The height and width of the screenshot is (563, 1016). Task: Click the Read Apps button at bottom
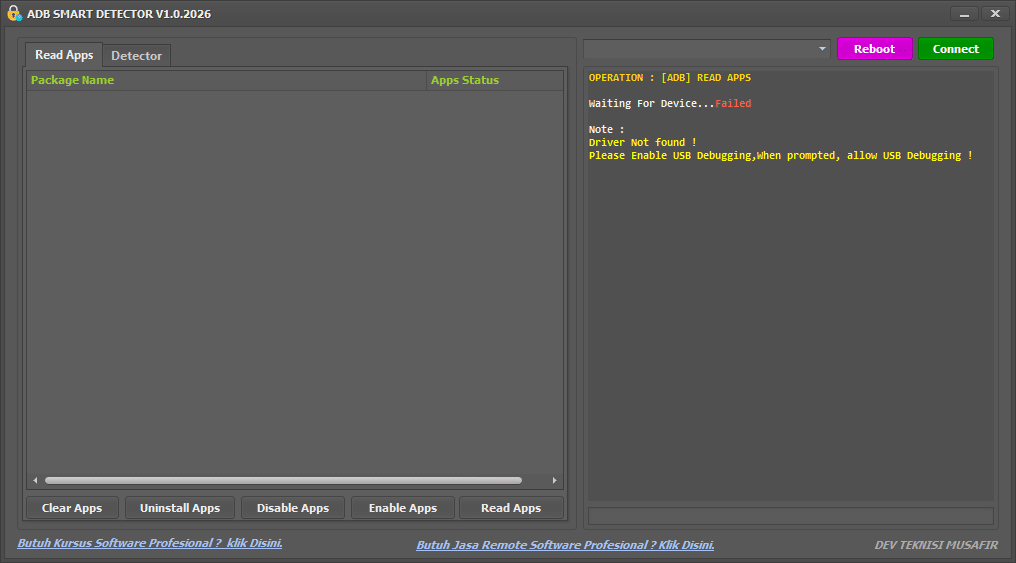[x=511, y=508]
